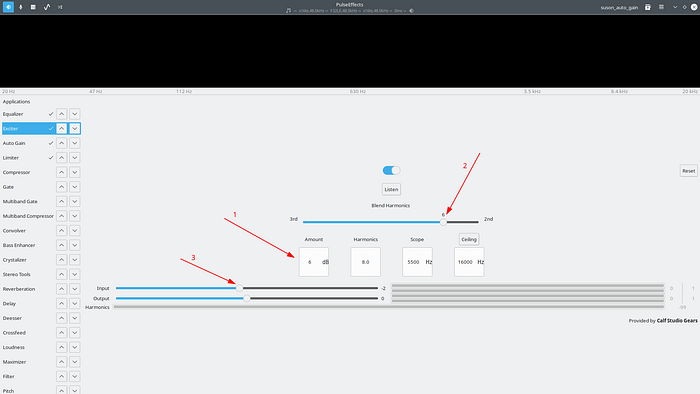
Task: Click the Input gain slider handle
Action: point(239,288)
